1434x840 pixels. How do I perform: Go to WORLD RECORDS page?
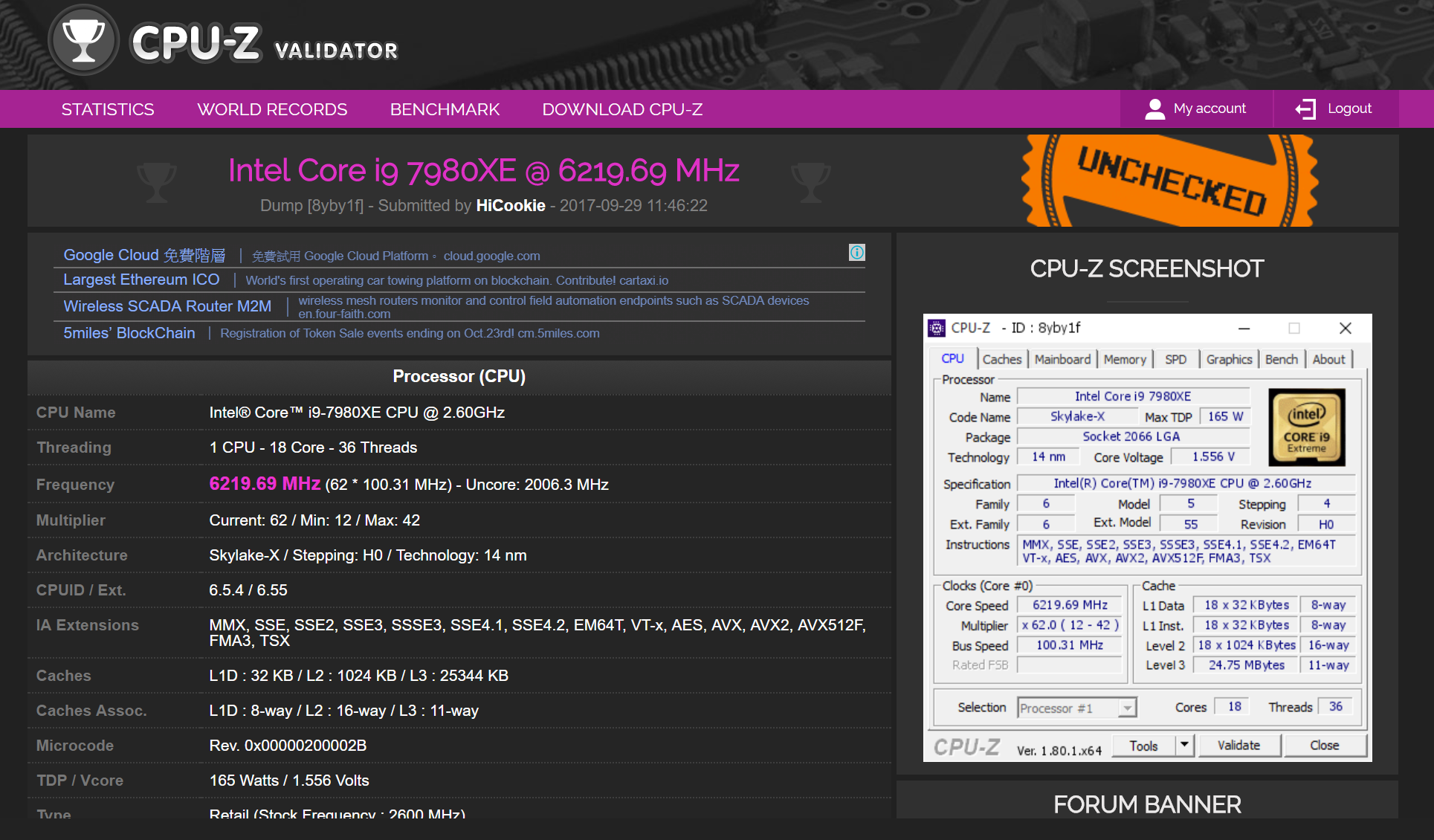coord(272,109)
